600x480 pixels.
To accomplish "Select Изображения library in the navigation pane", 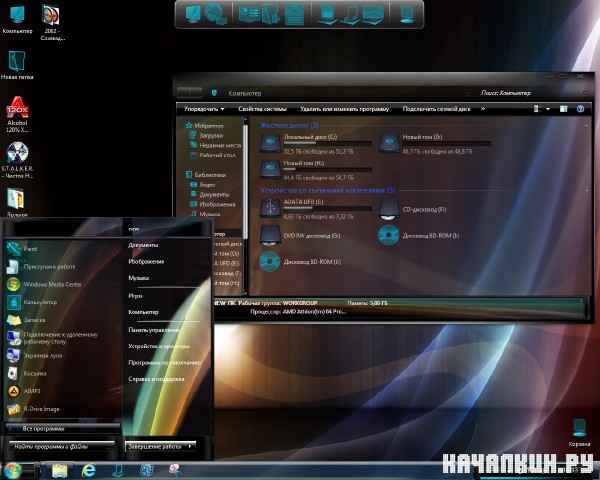I will tap(214, 204).
